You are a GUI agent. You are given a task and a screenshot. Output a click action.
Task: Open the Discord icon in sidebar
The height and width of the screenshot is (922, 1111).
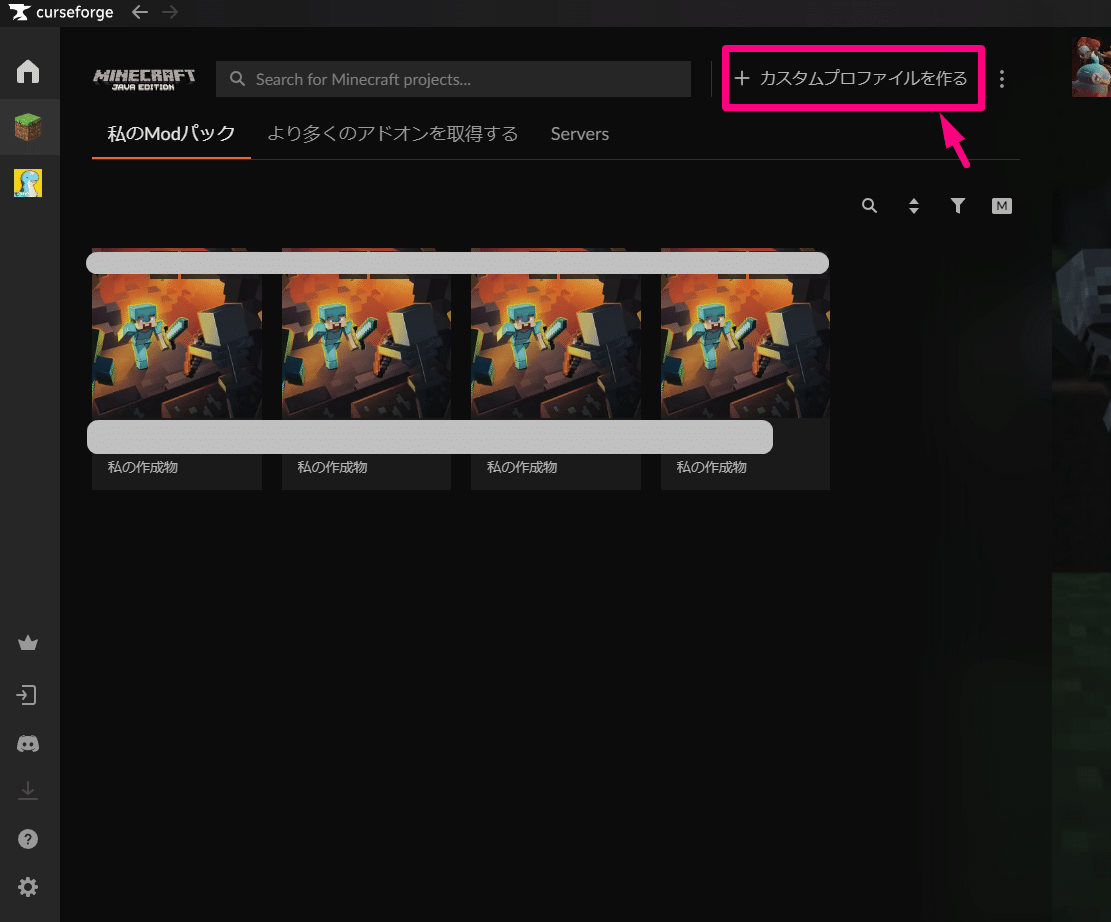[x=28, y=743]
